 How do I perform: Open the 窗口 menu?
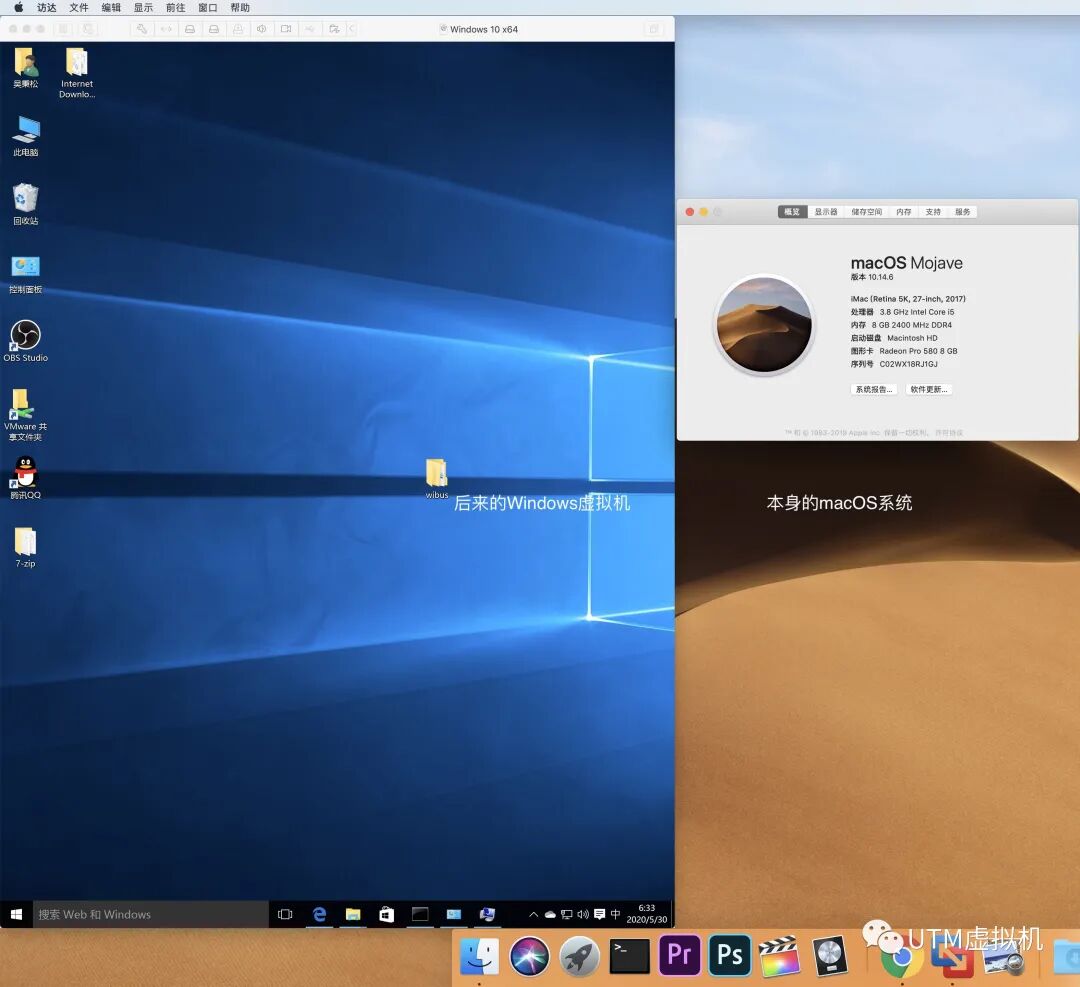(207, 8)
